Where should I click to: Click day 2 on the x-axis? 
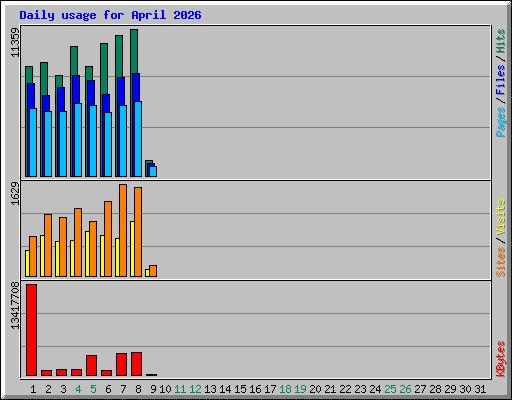tap(48, 389)
